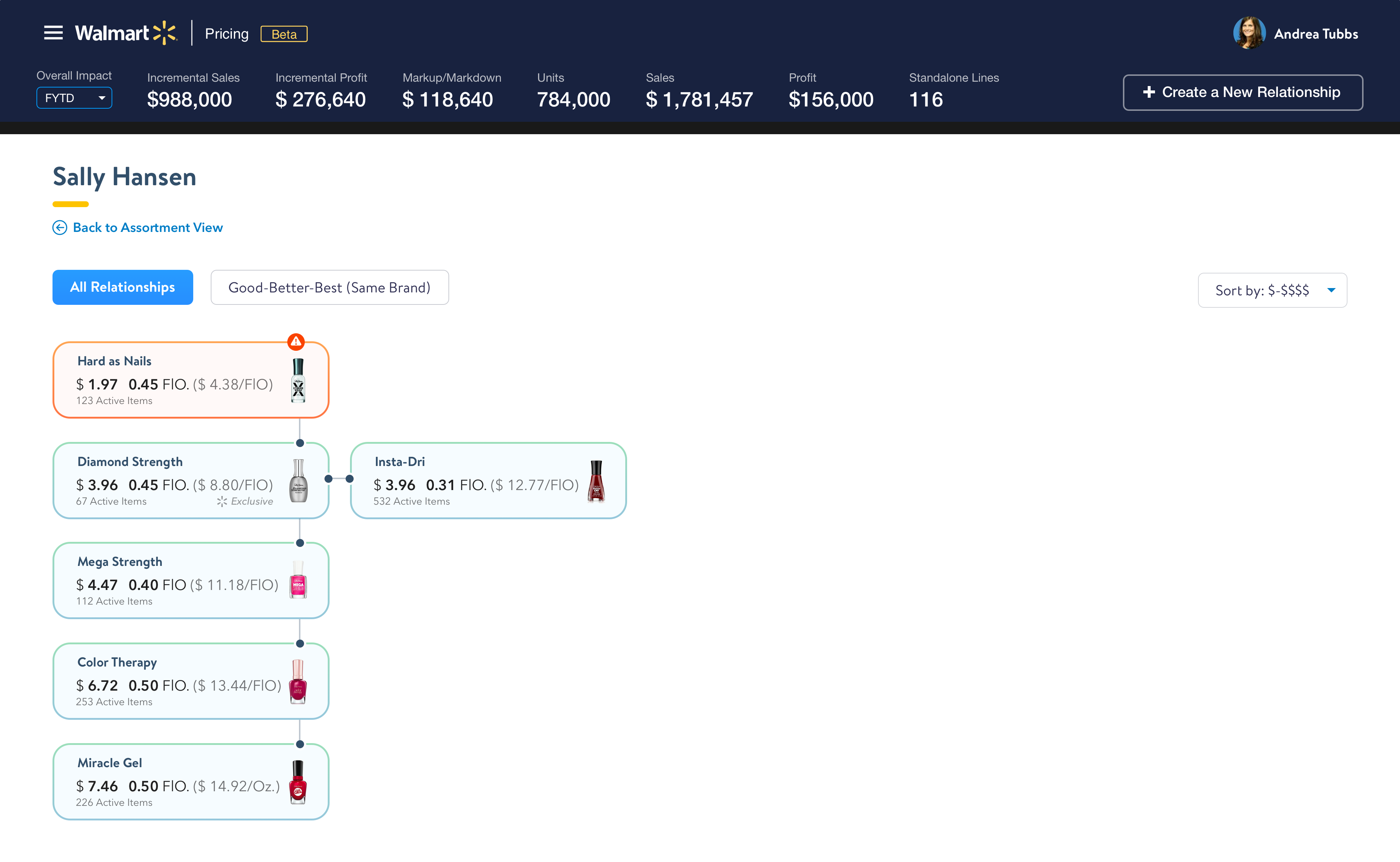Click the 112 Active Items text
This screenshot has height=862, width=1400.
tap(114, 601)
